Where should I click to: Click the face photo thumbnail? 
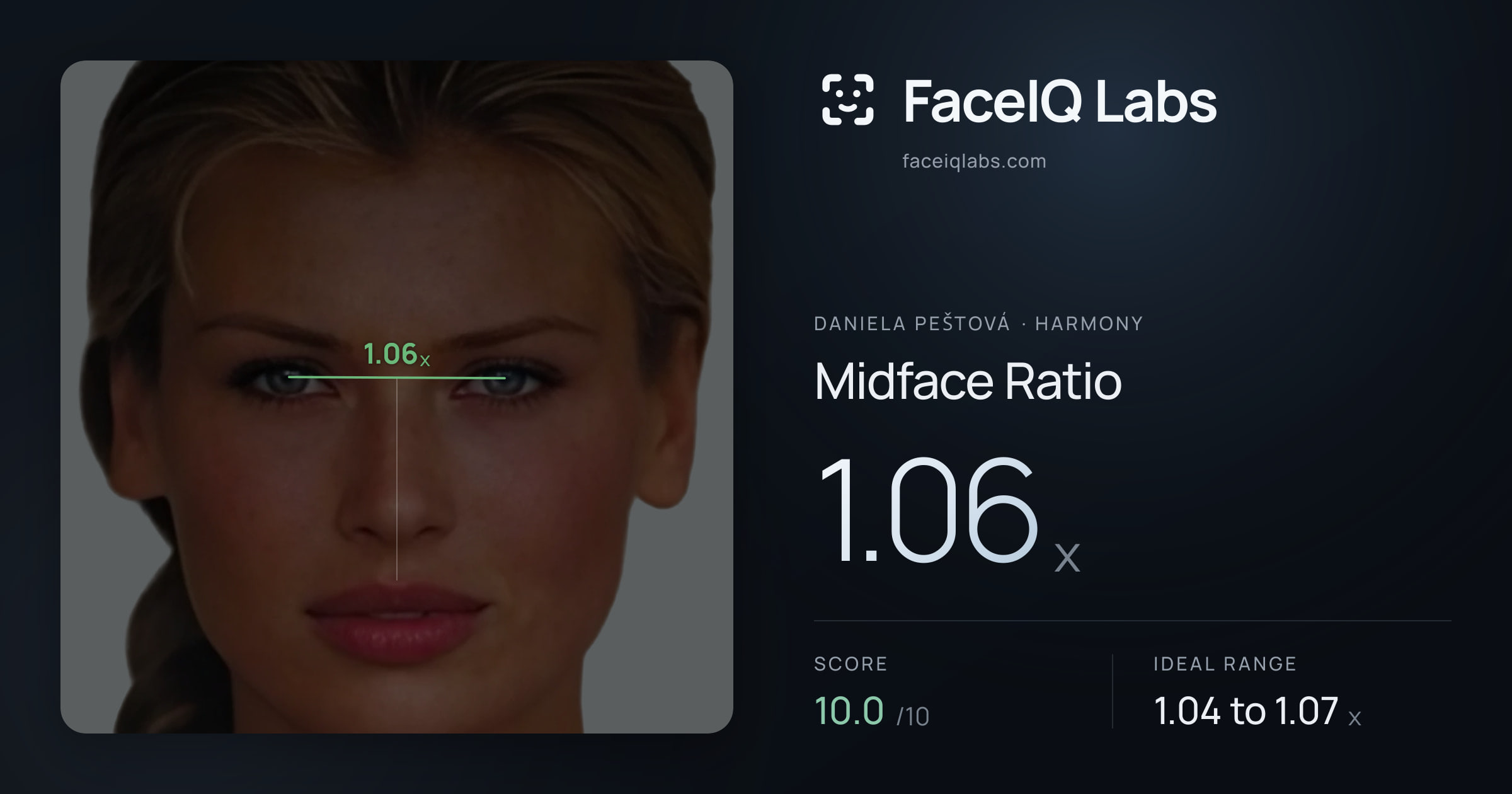tap(397, 397)
